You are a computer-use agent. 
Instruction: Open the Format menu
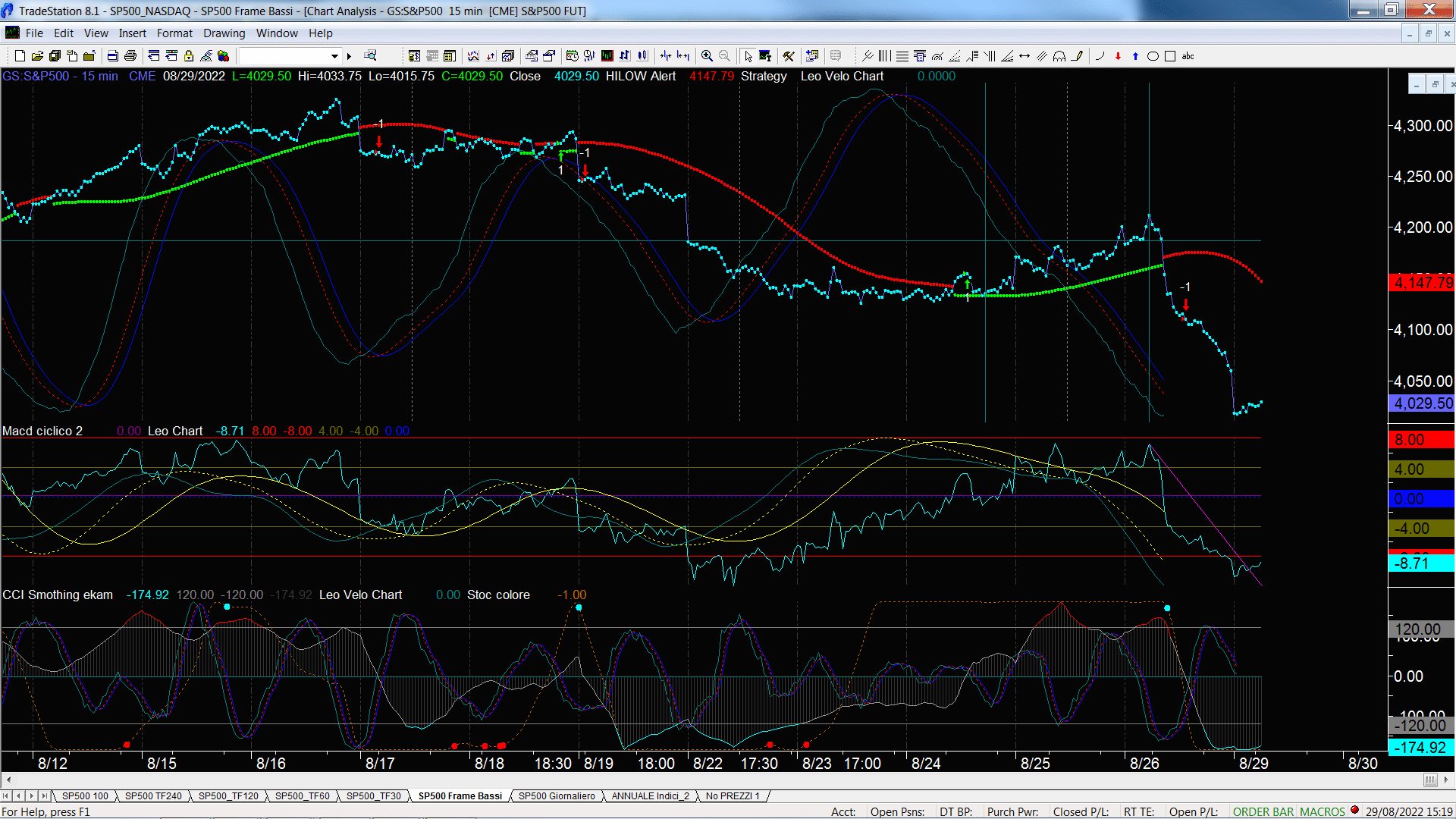174,33
